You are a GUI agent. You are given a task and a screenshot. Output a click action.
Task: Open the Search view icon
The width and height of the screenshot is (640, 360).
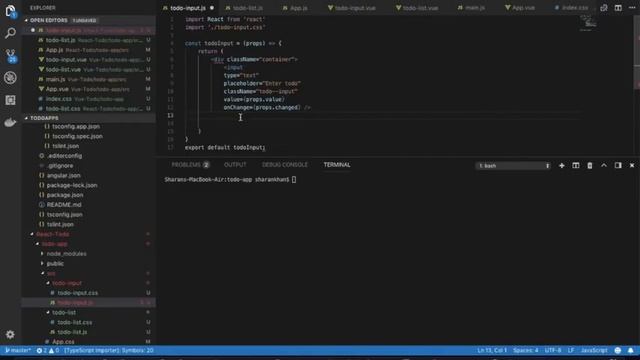(x=10, y=33)
